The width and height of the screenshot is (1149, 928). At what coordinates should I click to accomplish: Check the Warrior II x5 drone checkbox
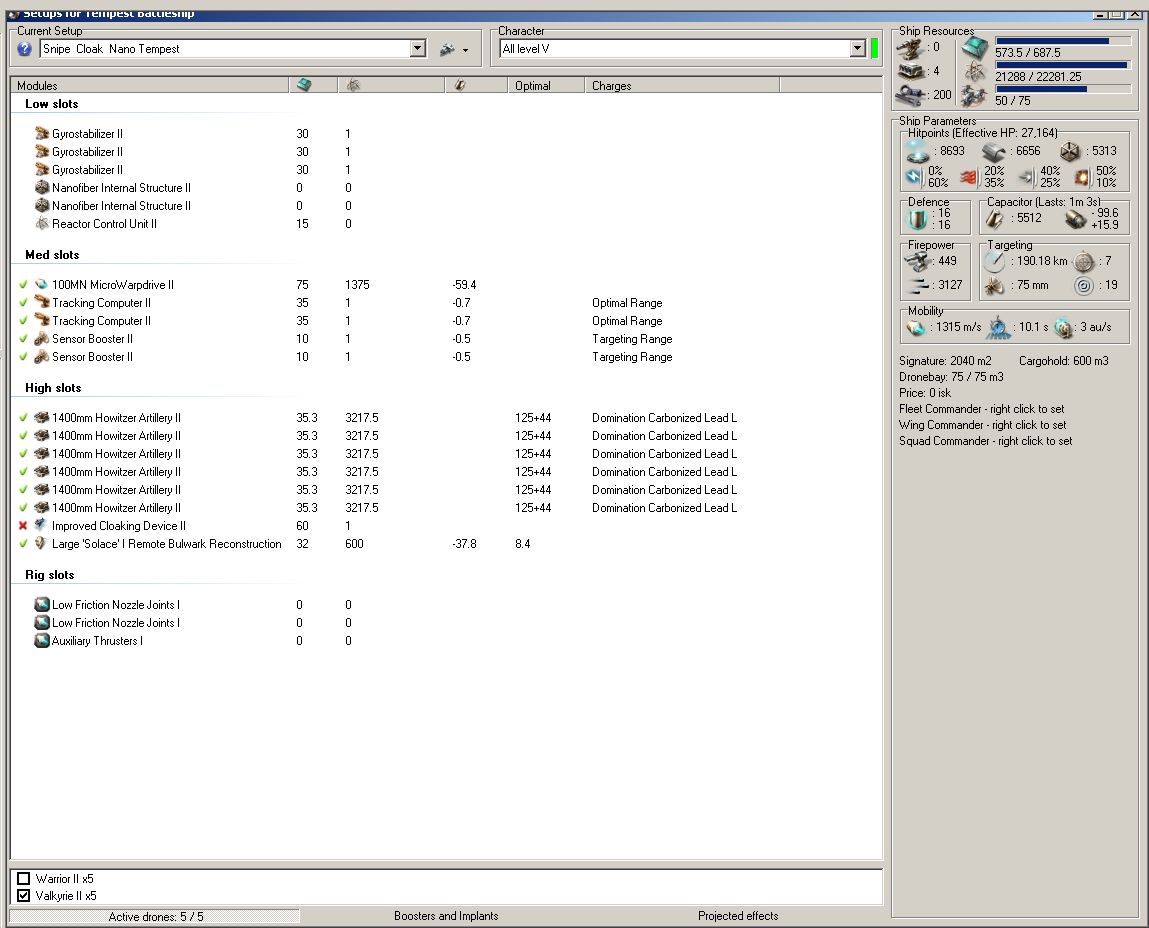pyautogui.click(x=23, y=878)
